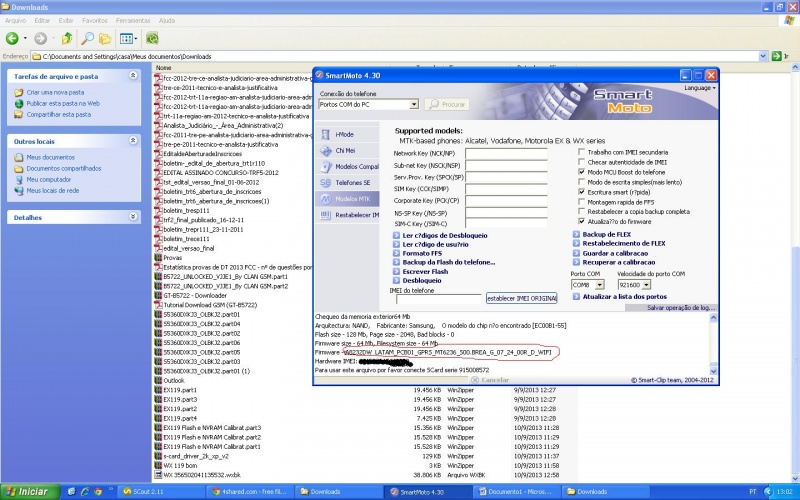Click Restabelecimento de FLEX arrow icon
This screenshot has height=500, width=800.
point(576,243)
